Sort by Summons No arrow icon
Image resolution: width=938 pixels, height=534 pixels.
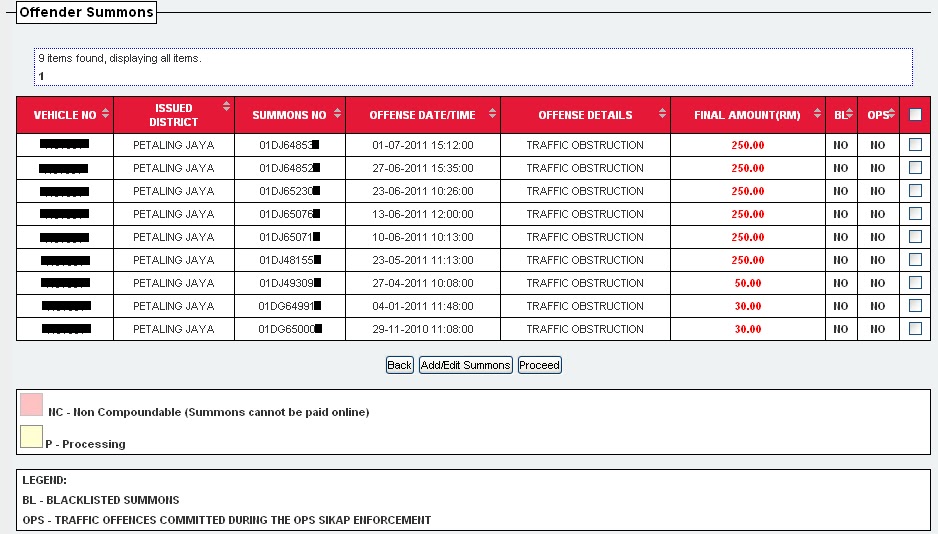point(337,113)
